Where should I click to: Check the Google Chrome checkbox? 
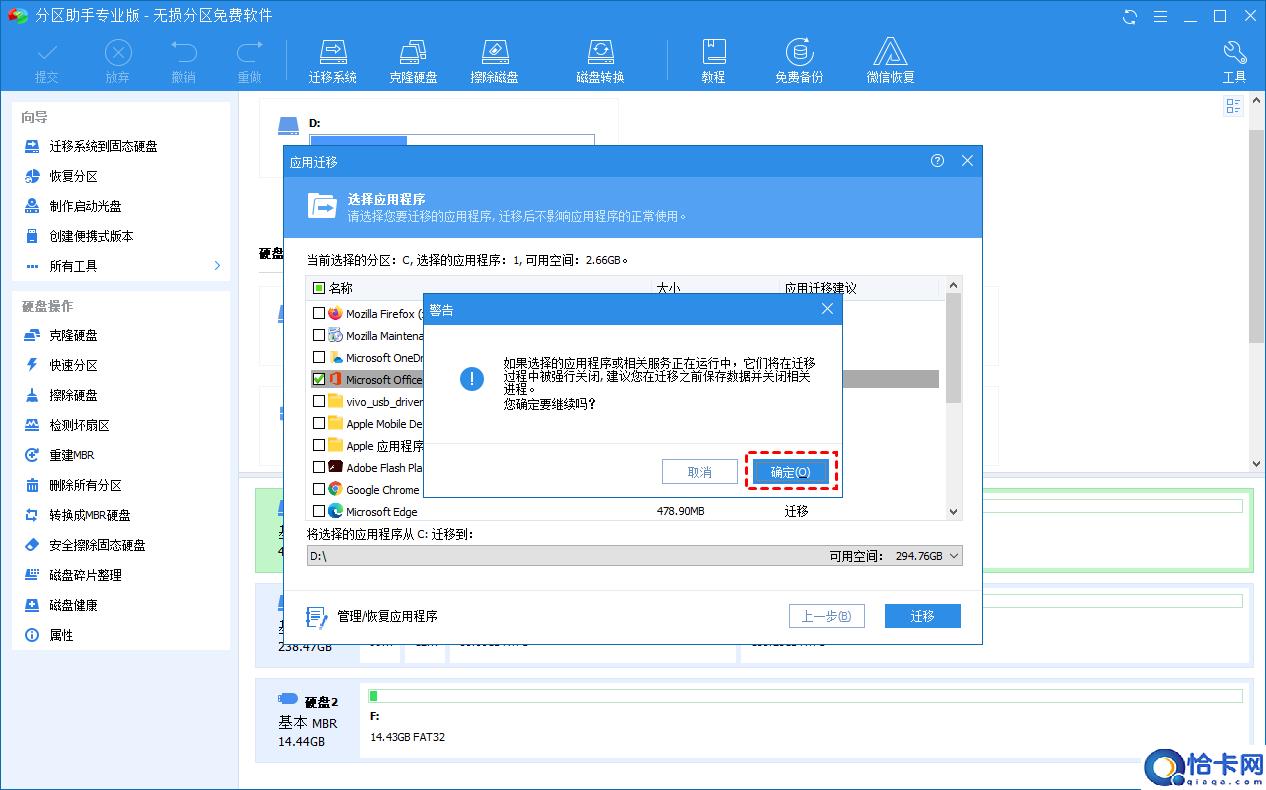click(319, 489)
